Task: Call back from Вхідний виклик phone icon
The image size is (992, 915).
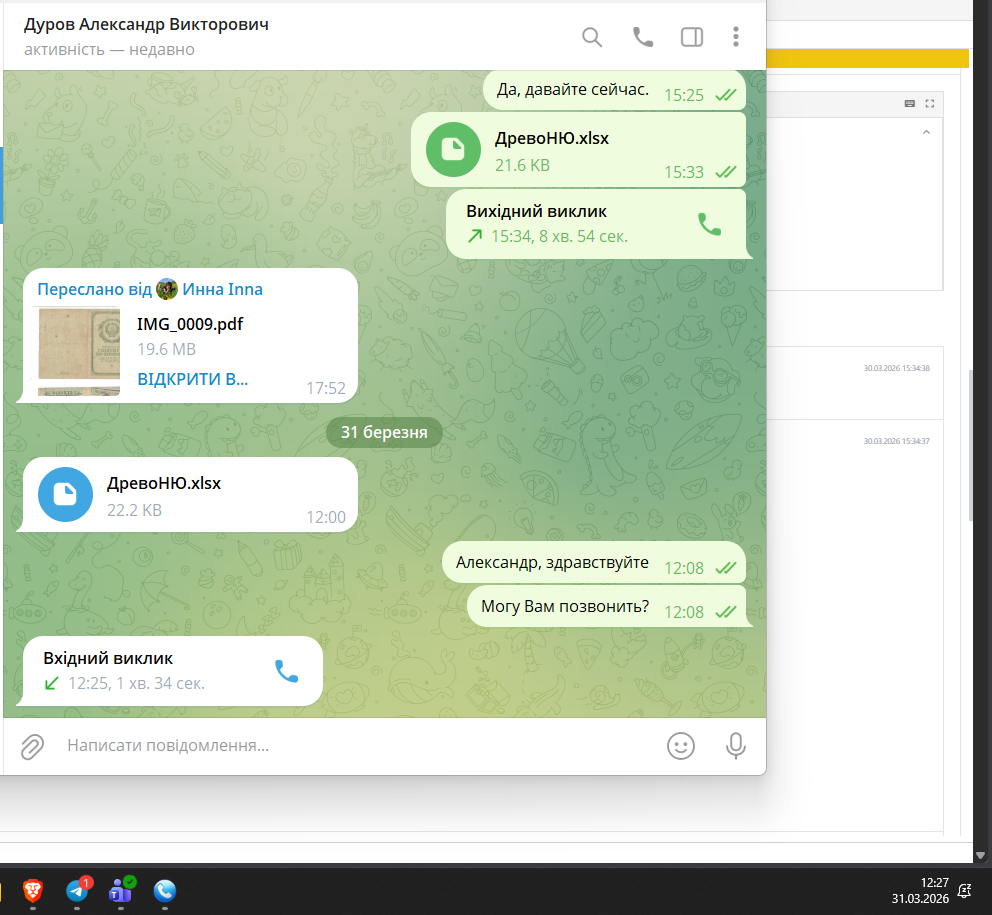Action: click(286, 671)
